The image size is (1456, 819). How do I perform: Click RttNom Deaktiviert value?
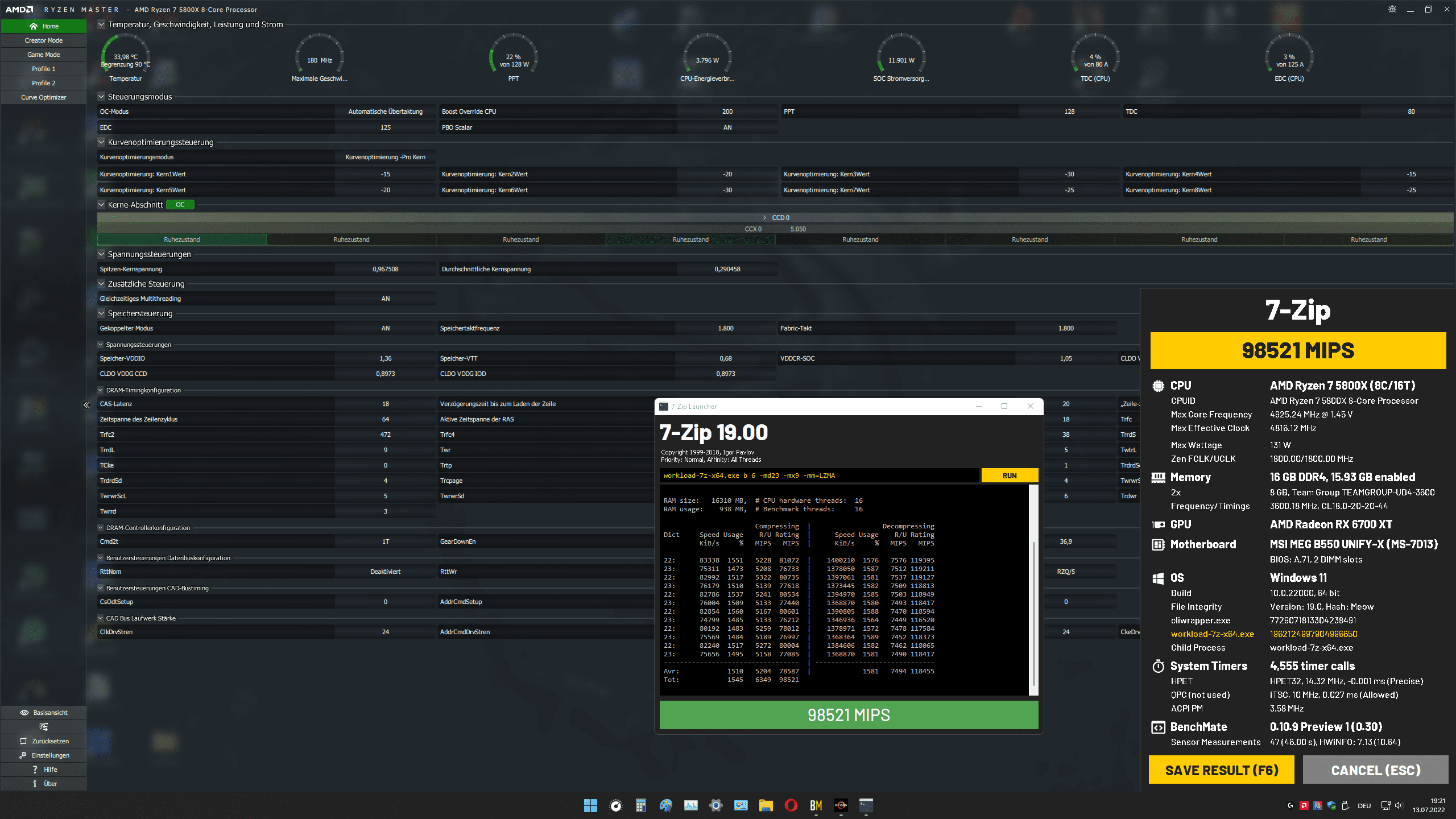386,572
